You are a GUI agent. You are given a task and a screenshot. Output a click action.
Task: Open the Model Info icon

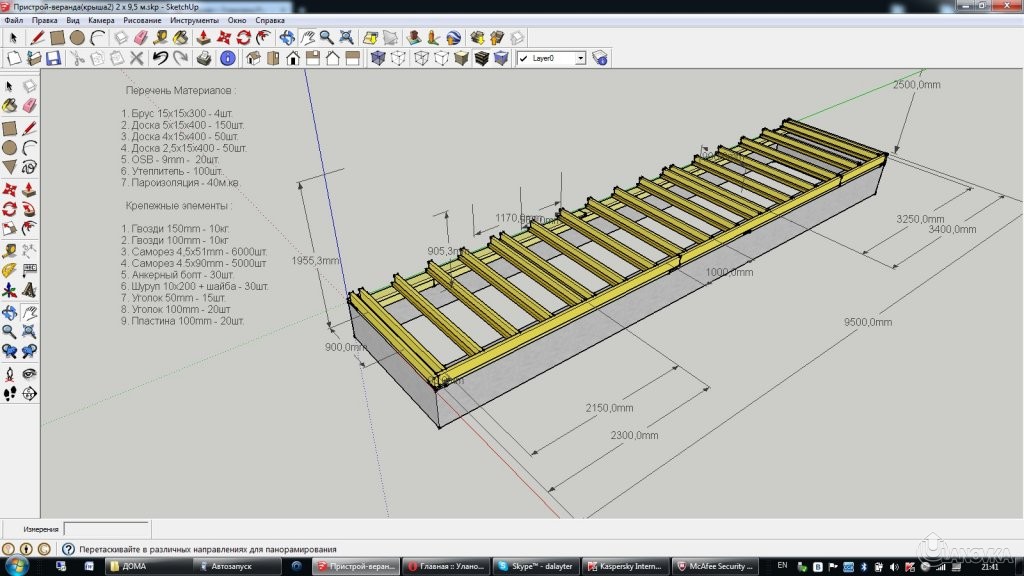click(228, 59)
